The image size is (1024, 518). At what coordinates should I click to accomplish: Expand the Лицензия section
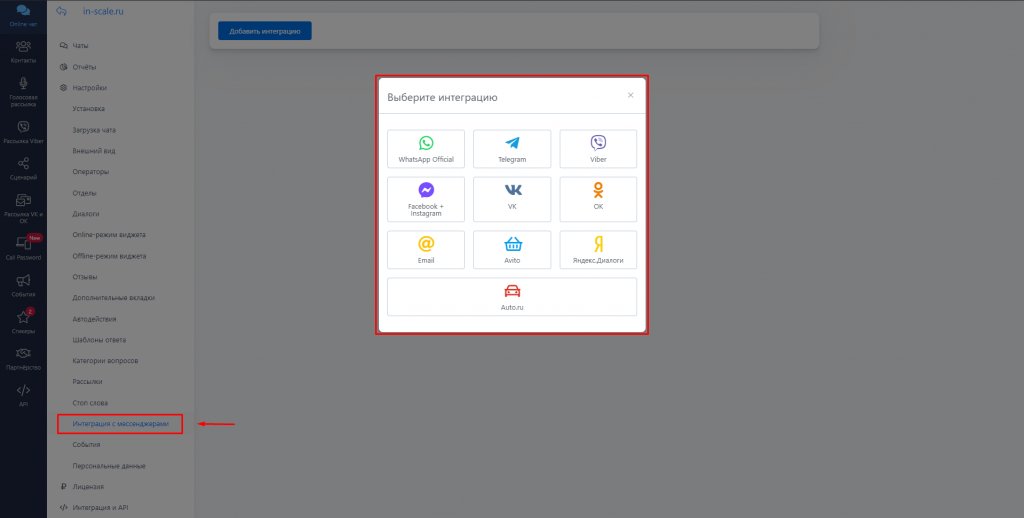click(x=87, y=487)
